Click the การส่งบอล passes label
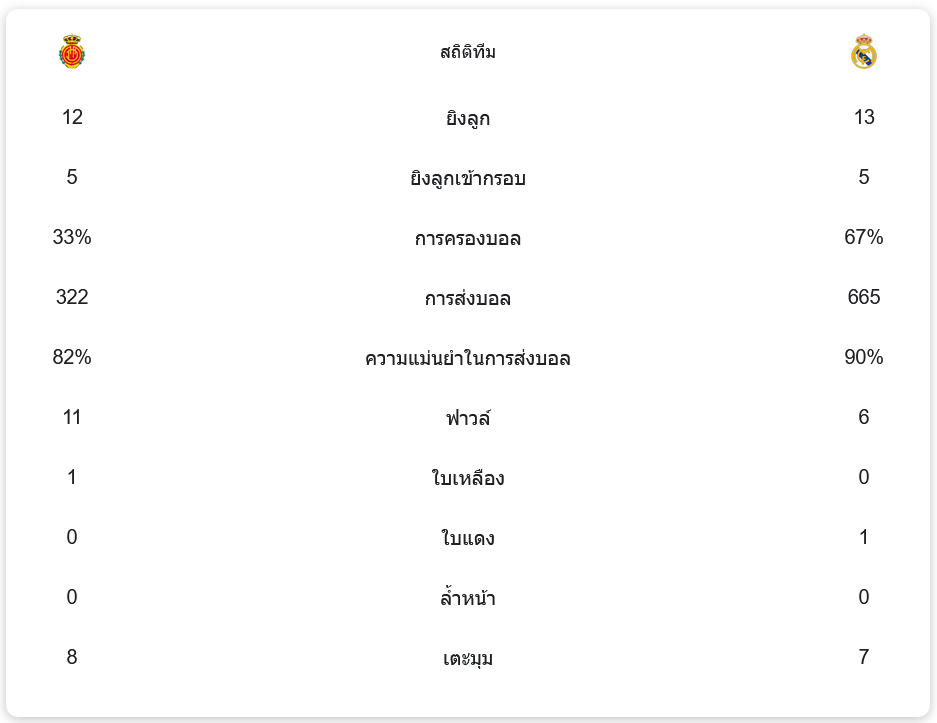This screenshot has width=937, height=723. coord(468,299)
